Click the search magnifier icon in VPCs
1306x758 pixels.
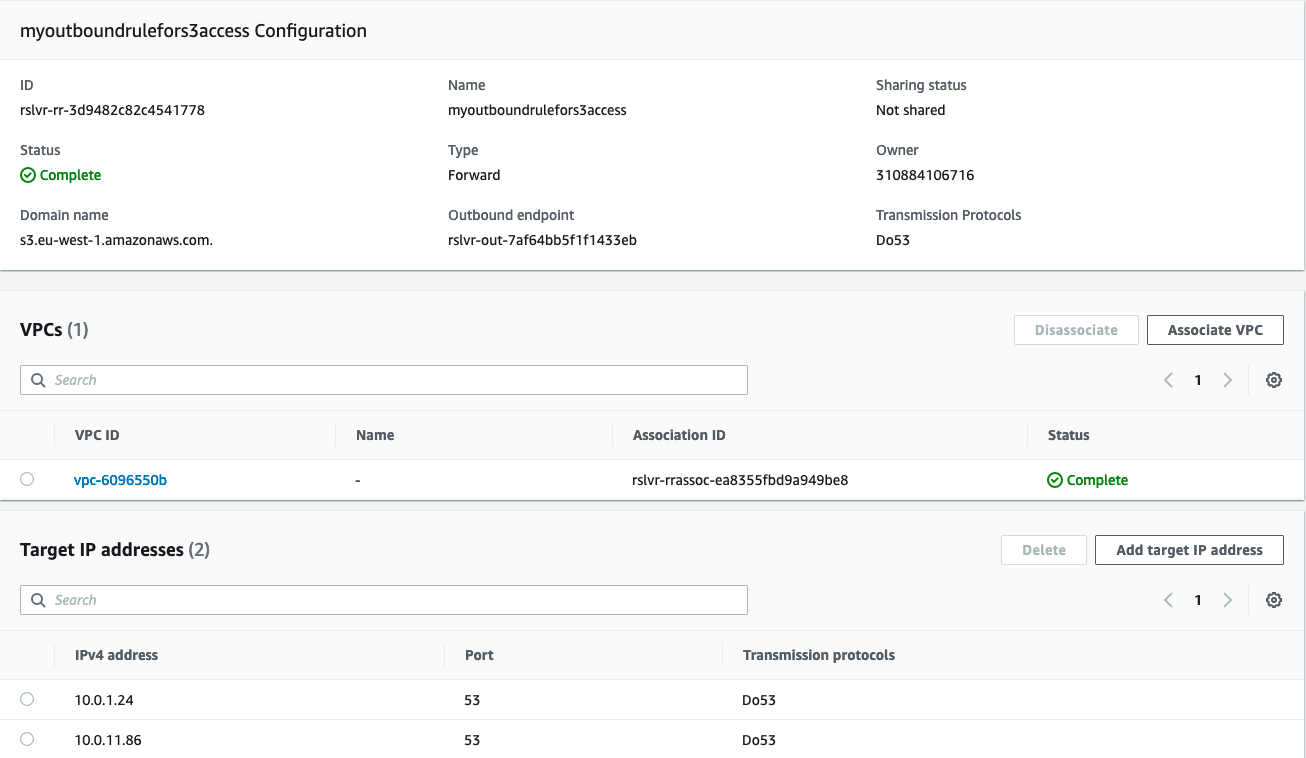pos(38,380)
